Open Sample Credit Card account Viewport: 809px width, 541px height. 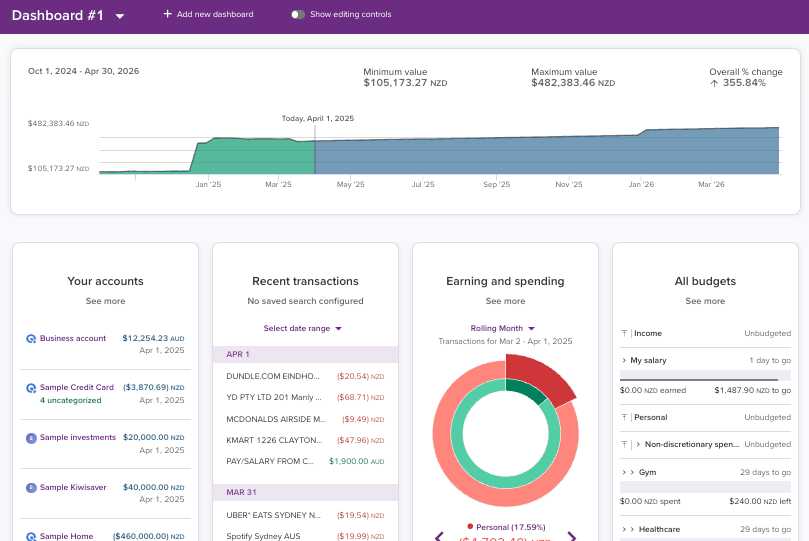click(76, 387)
